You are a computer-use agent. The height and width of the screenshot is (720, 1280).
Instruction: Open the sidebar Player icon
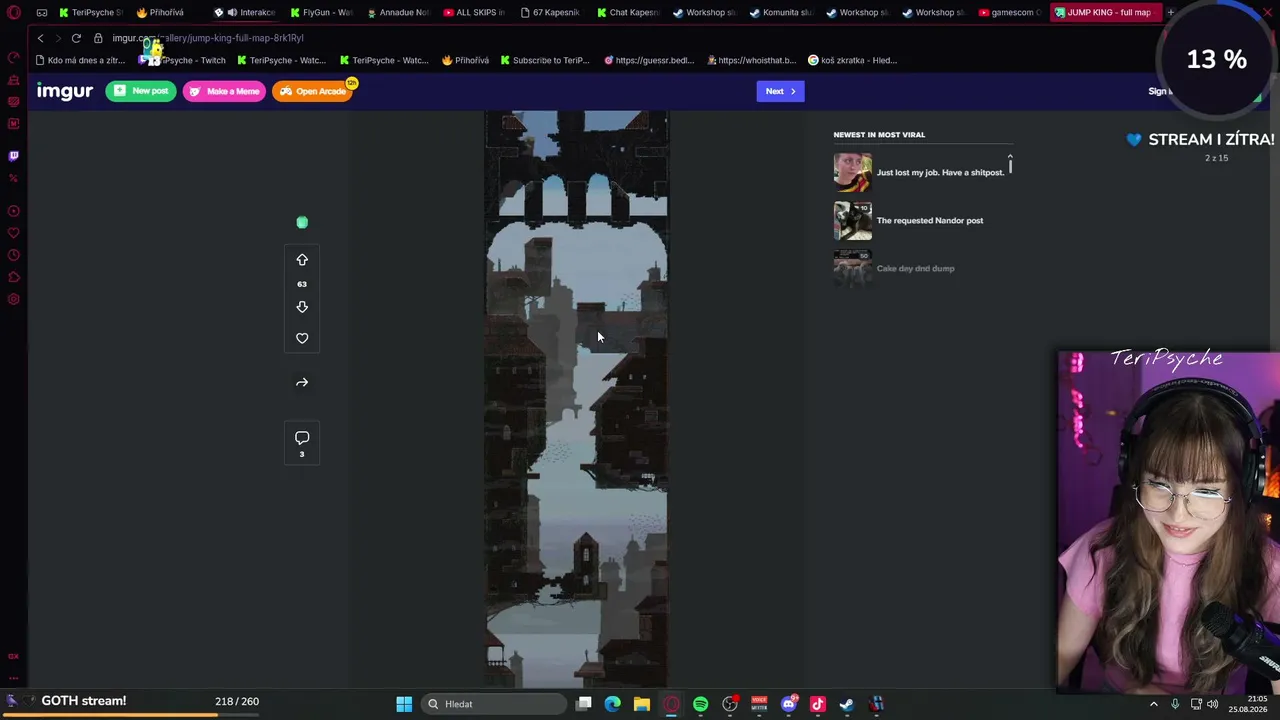click(13, 211)
